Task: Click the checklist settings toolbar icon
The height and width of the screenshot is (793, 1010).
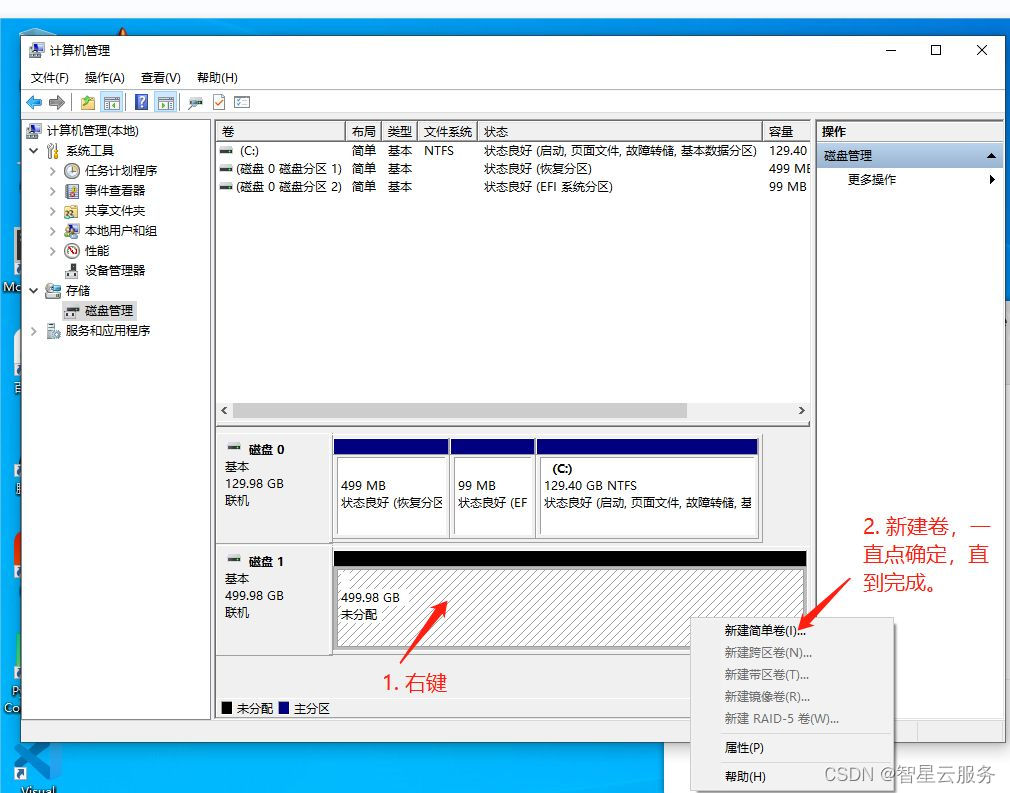Action: point(242,102)
